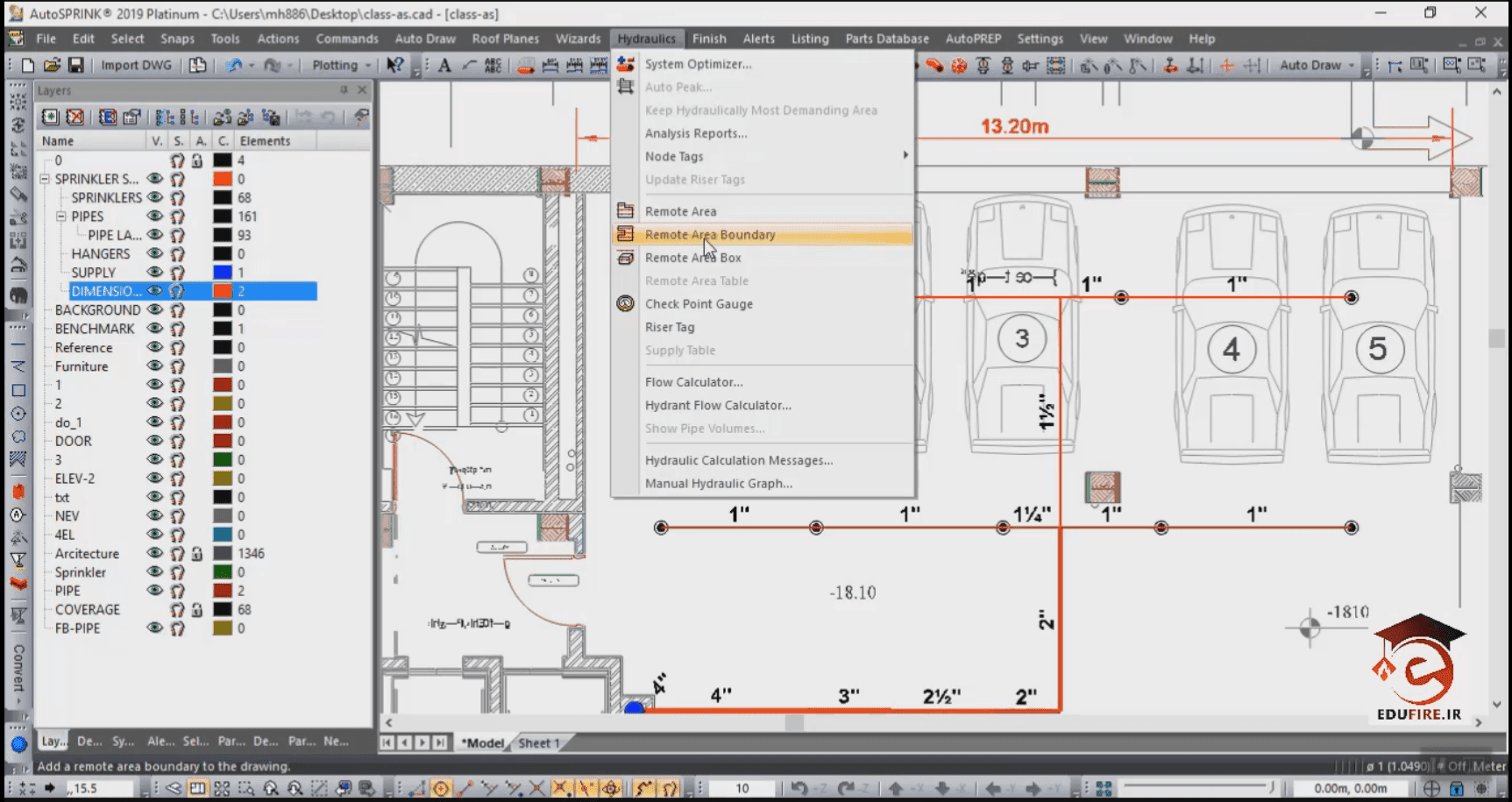1512x802 pixels.
Task: Hide the SPRINKLERS layer eye icon
Action: [155, 197]
